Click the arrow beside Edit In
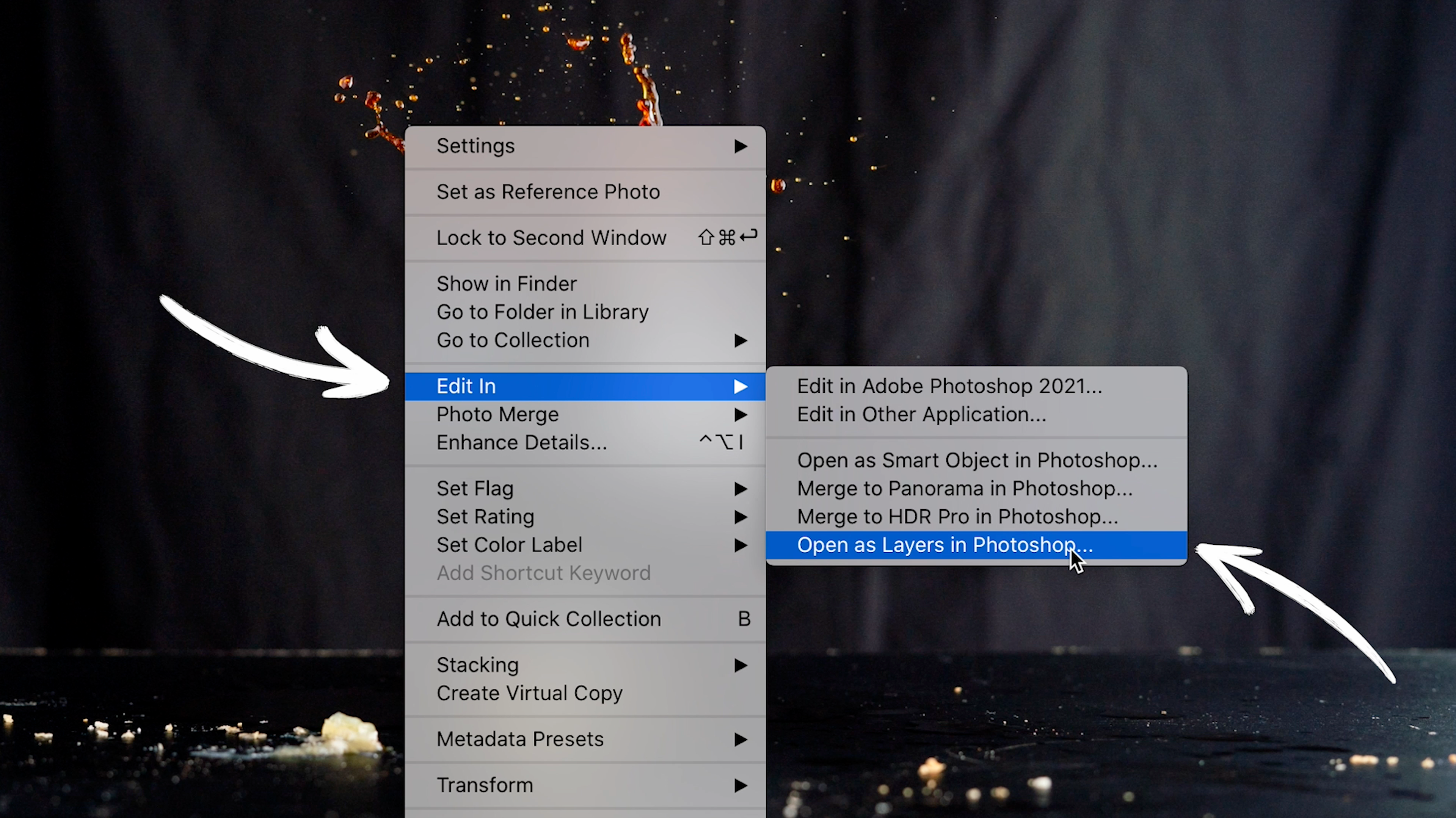The height and width of the screenshot is (818, 1456). [741, 386]
